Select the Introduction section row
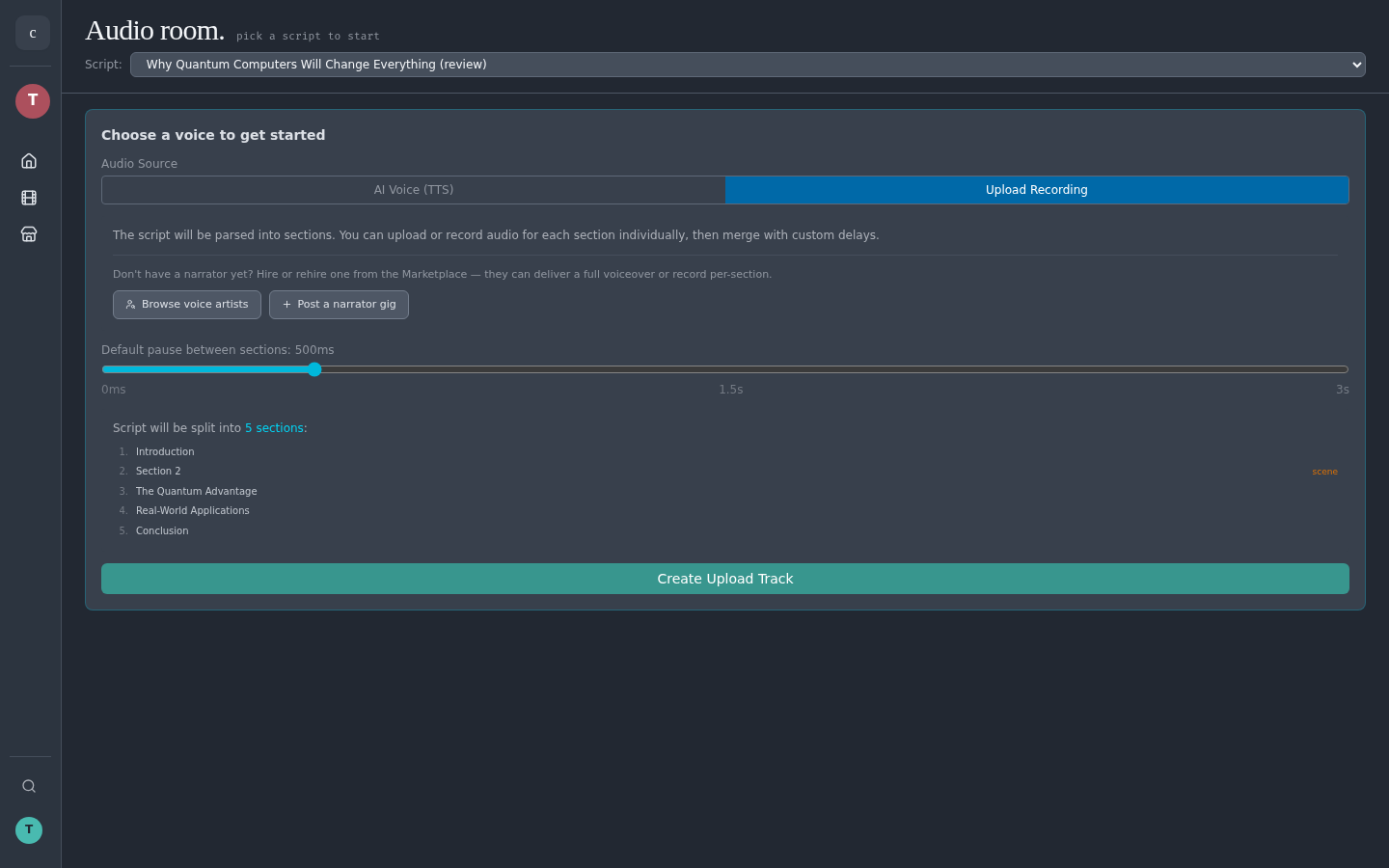 [725, 451]
